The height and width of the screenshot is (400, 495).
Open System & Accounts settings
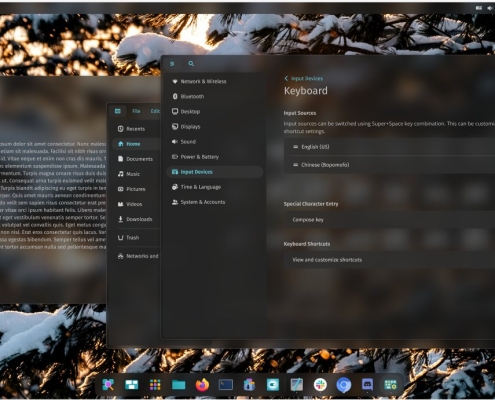tap(214, 202)
